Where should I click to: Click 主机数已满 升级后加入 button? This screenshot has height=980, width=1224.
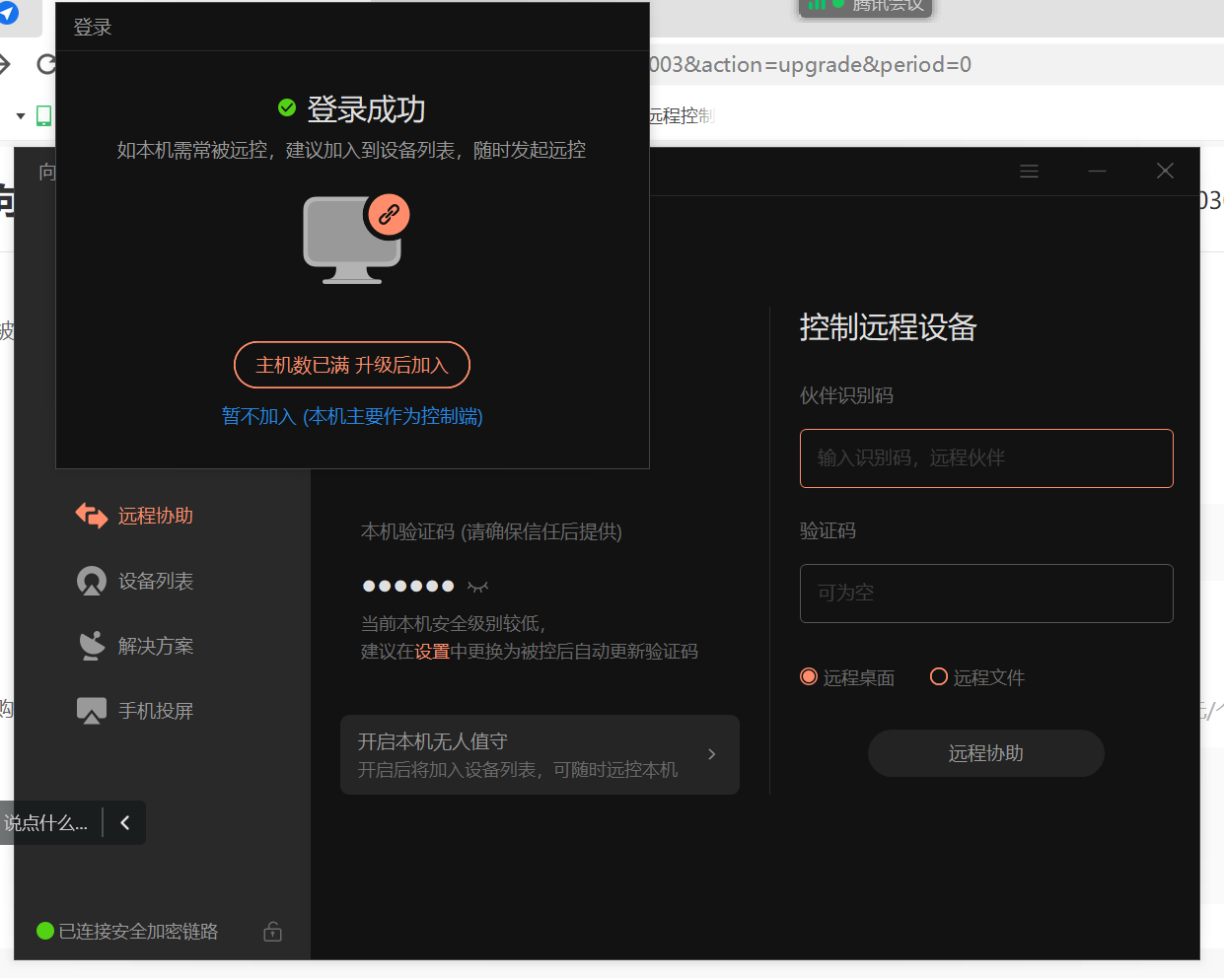[352, 365]
